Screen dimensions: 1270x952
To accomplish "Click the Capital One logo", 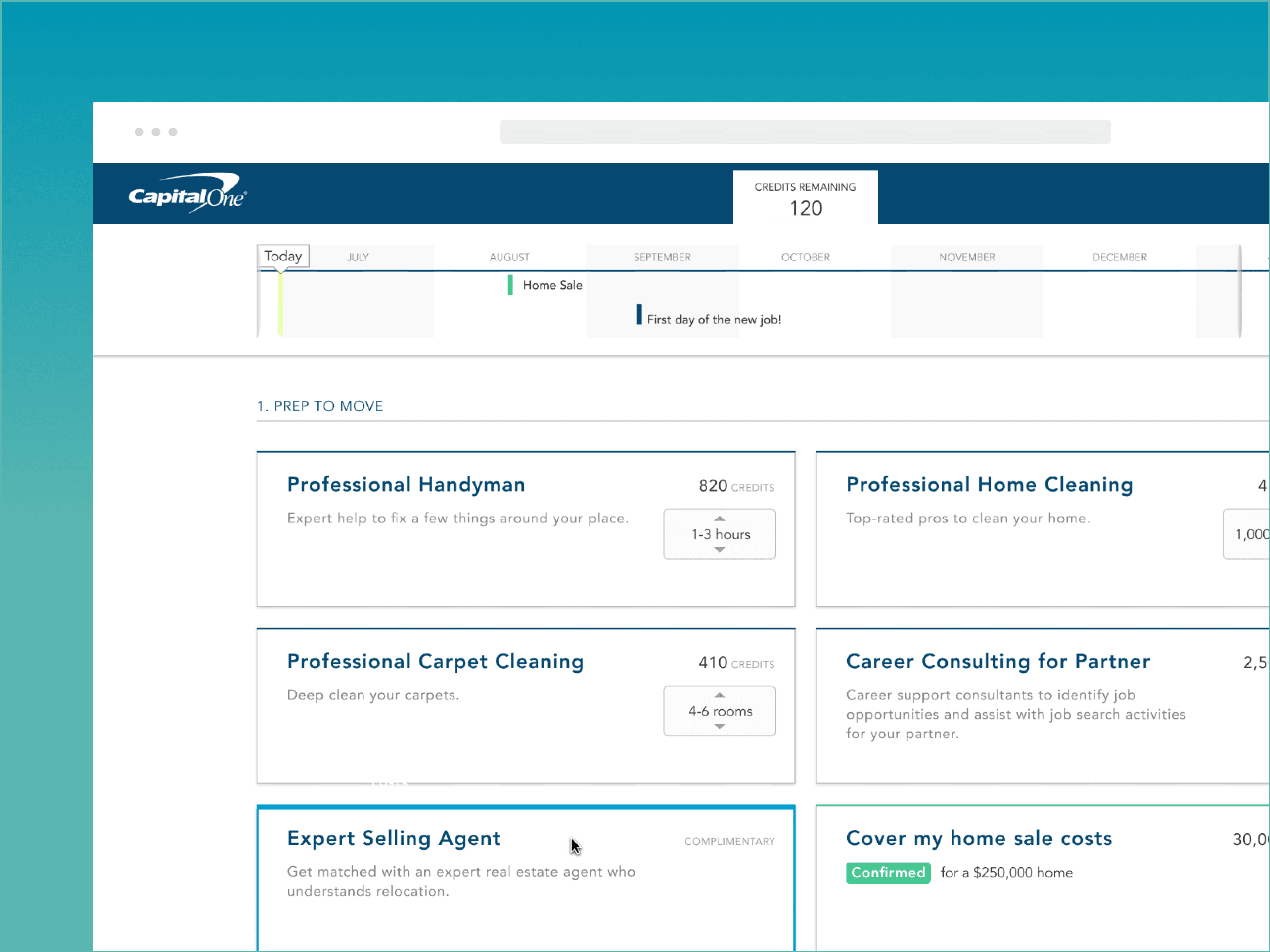I will pos(187,194).
